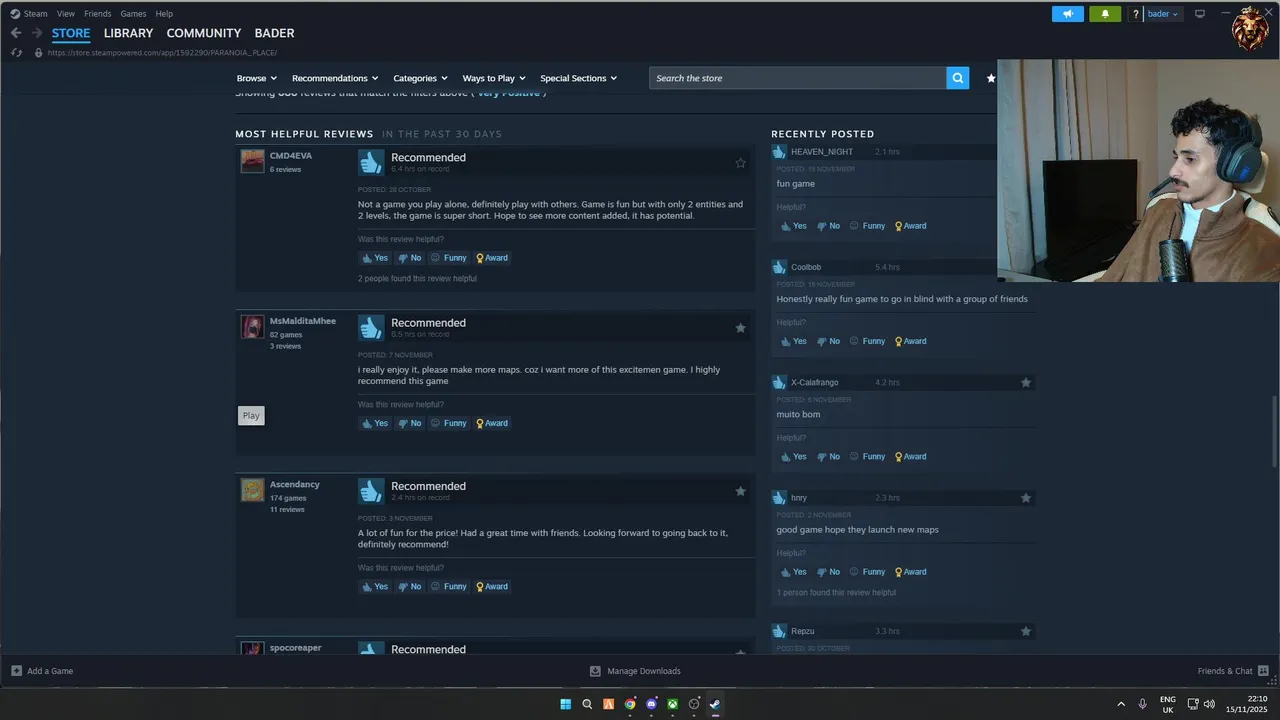Screen dimensions: 1280x720
Task: Mark CMD4EVA's review as Funny
Action: tap(448, 258)
